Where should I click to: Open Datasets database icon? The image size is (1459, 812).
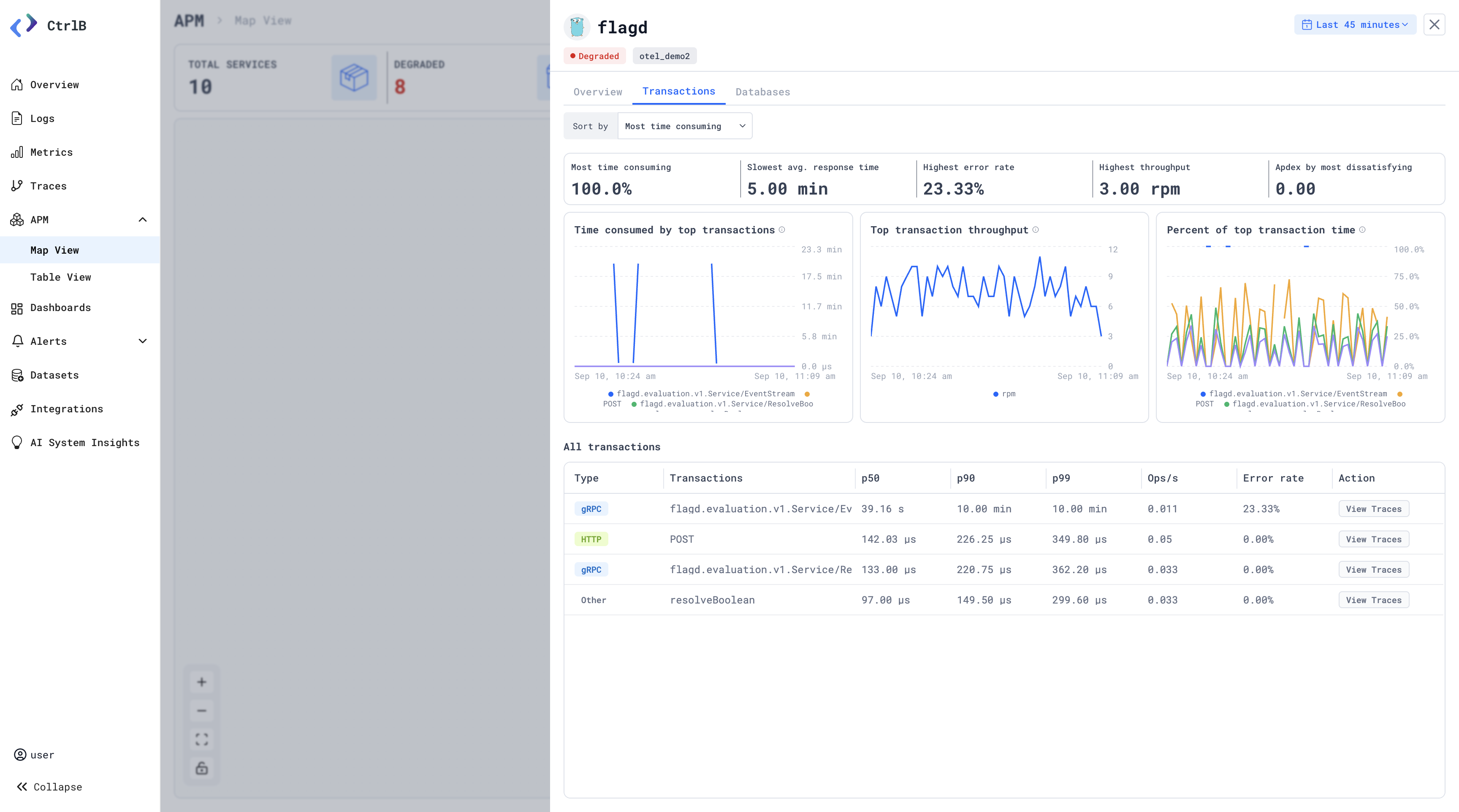[17, 376]
